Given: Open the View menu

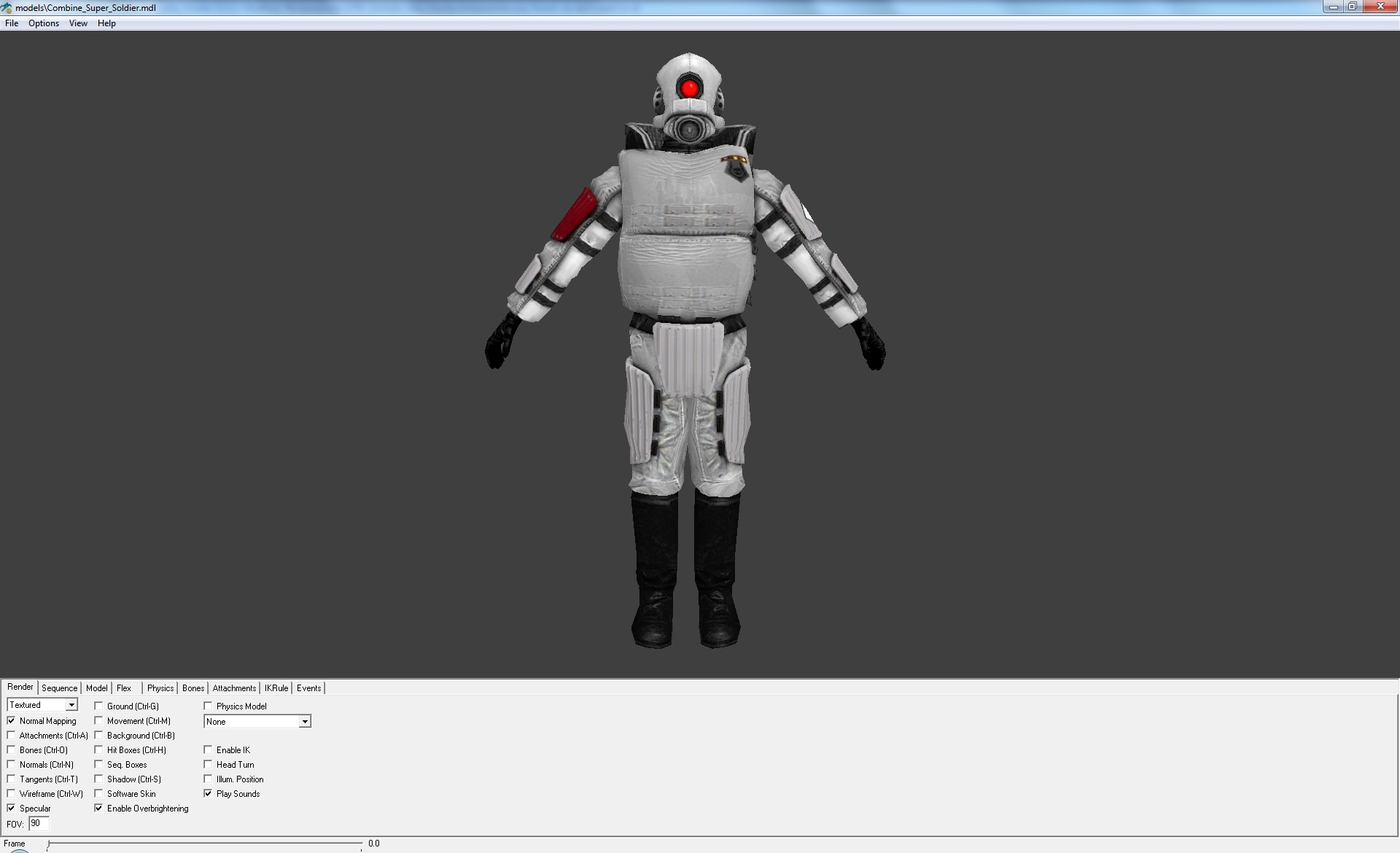Looking at the screenshot, I should click(x=78, y=23).
